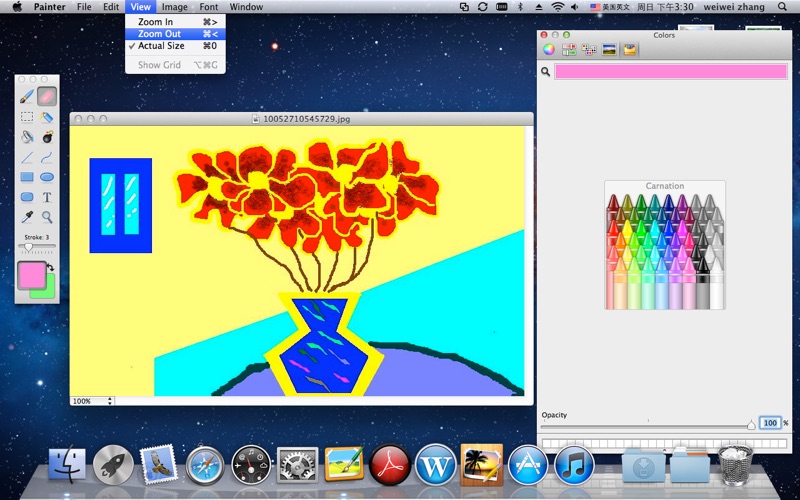This screenshot has height=500, width=800.
Task: Open the Window menu
Action: (x=246, y=7)
